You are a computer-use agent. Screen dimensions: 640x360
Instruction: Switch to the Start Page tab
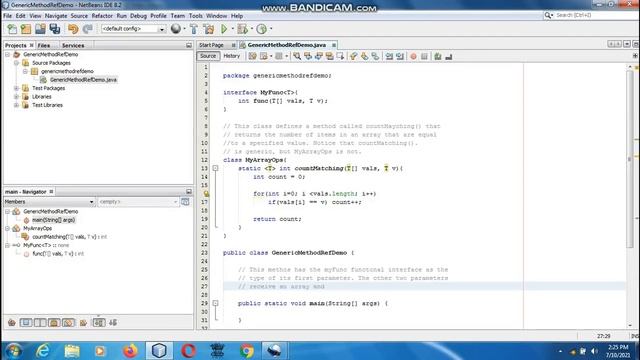coord(211,45)
